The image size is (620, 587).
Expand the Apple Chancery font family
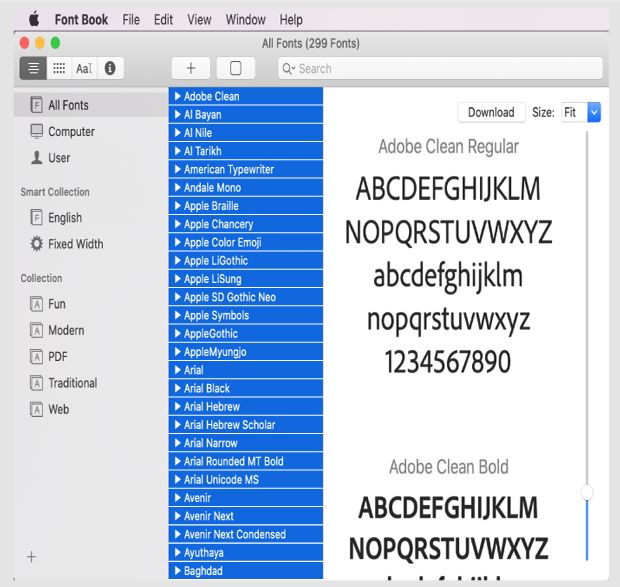pos(178,224)
